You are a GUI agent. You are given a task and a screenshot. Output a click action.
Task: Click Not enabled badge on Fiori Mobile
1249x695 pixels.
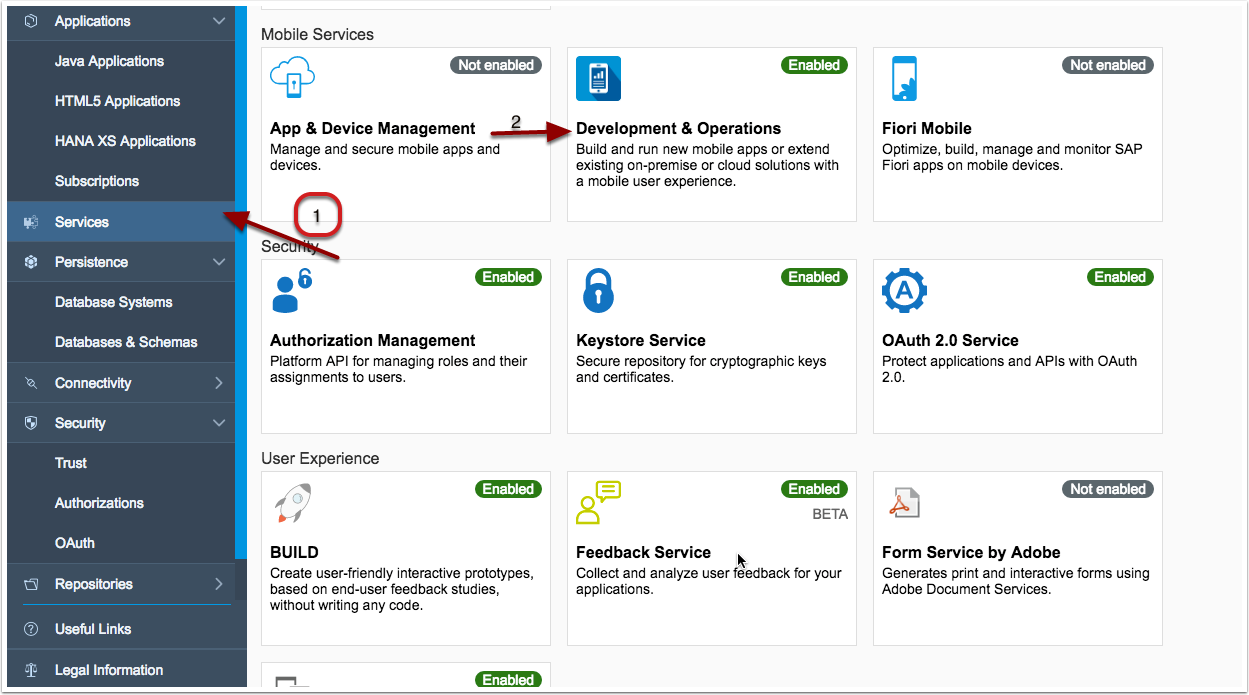(x=1108, y=65)
